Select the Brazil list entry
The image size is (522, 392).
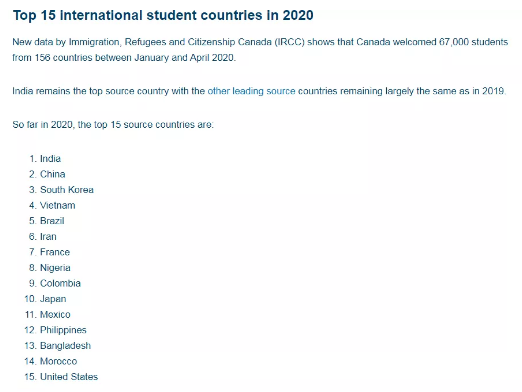tap(52, 221)
